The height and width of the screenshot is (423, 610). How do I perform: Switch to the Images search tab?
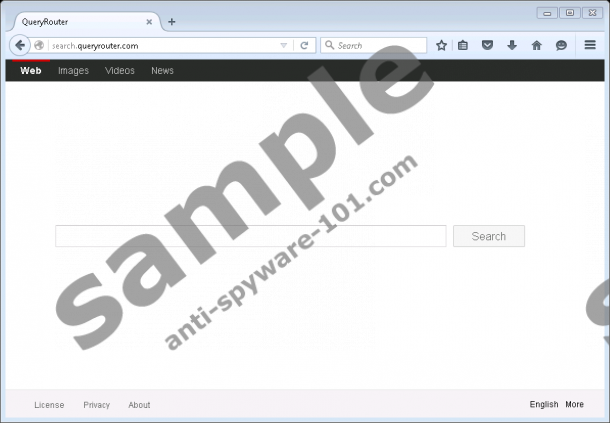[73, 71]
